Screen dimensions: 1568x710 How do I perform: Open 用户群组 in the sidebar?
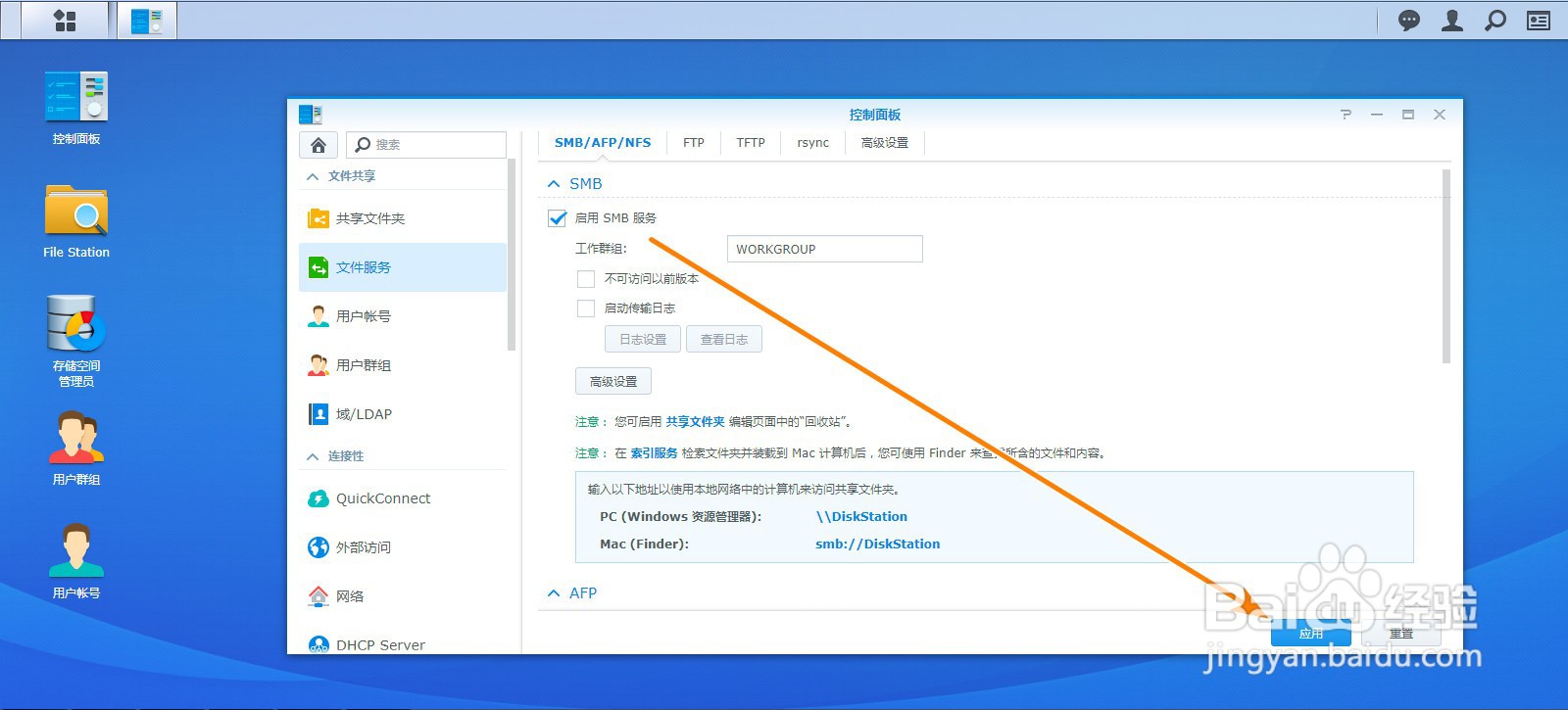click(403, 365)
